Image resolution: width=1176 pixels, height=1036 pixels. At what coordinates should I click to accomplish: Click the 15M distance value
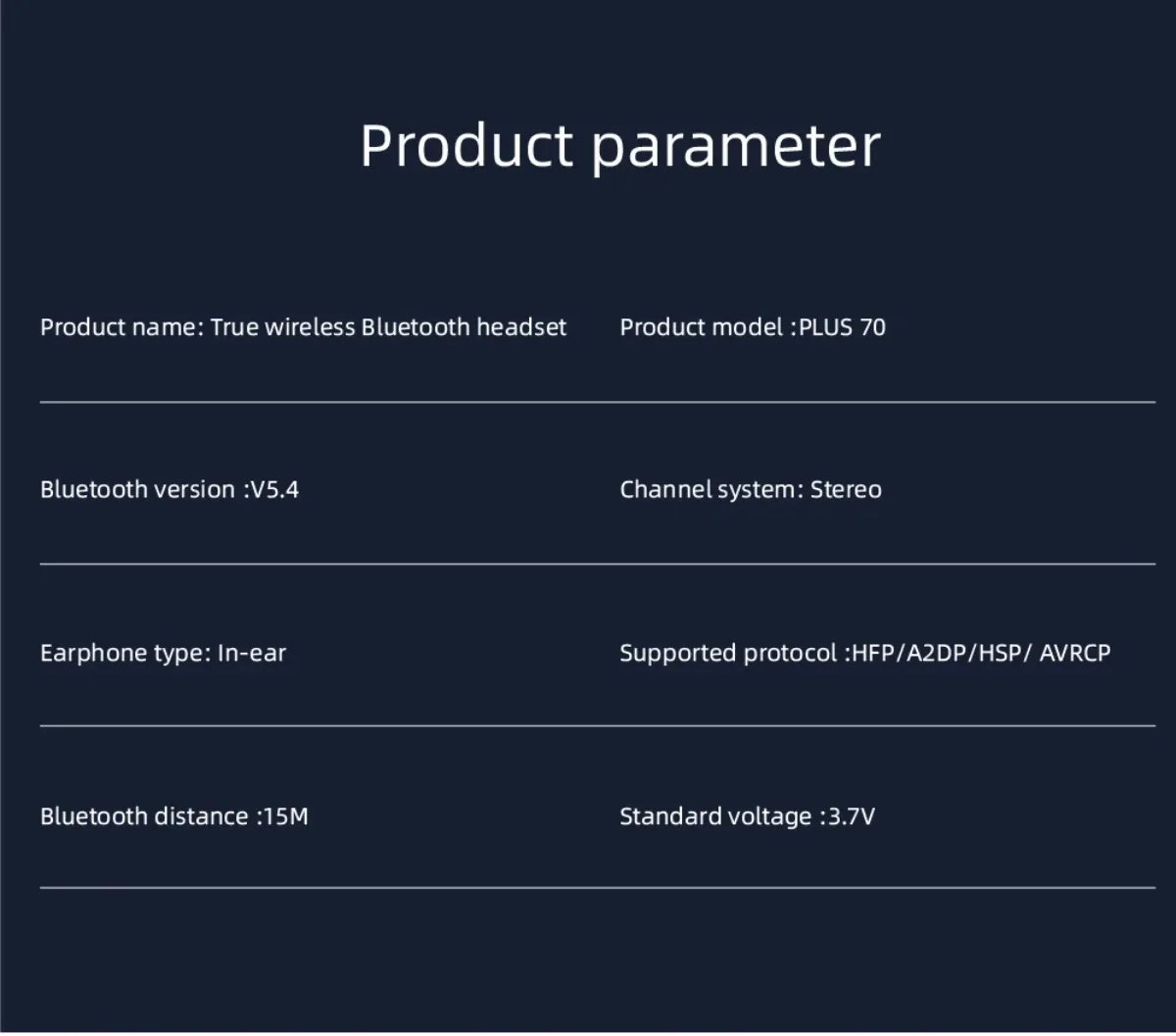click(x=286, y=816)
